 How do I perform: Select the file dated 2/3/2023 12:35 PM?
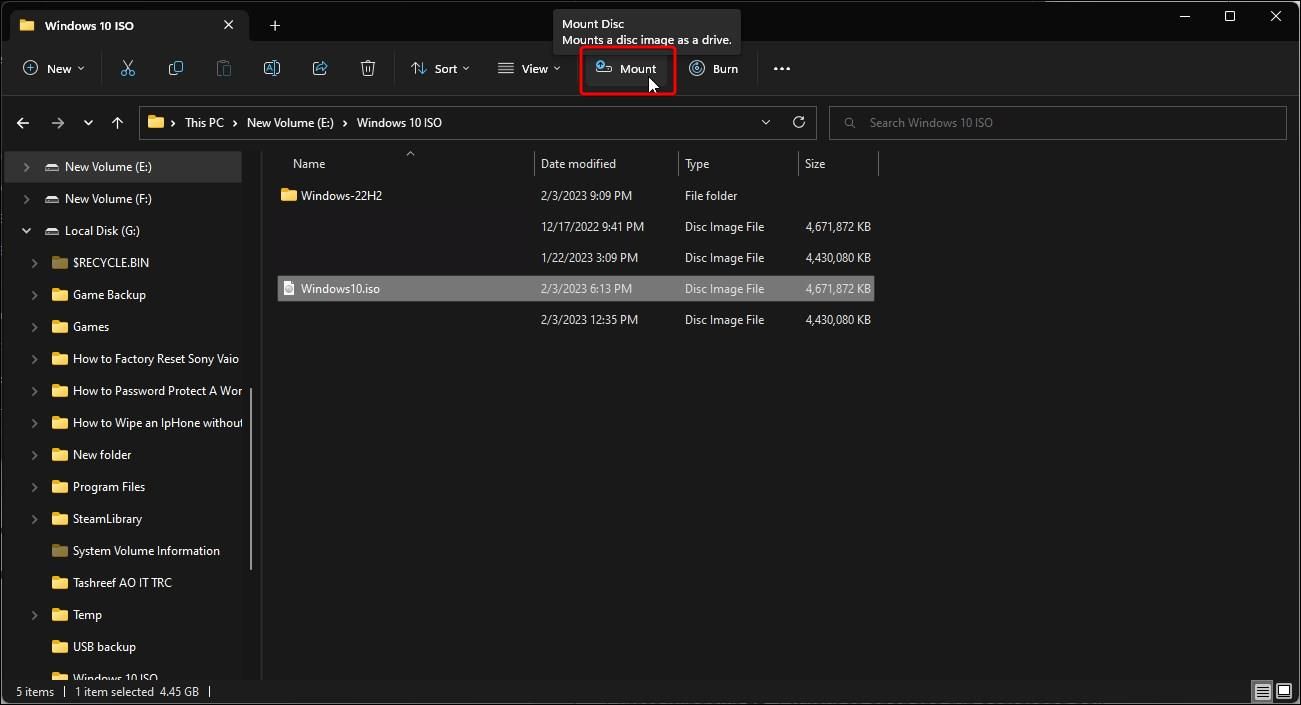coord(576,319)
